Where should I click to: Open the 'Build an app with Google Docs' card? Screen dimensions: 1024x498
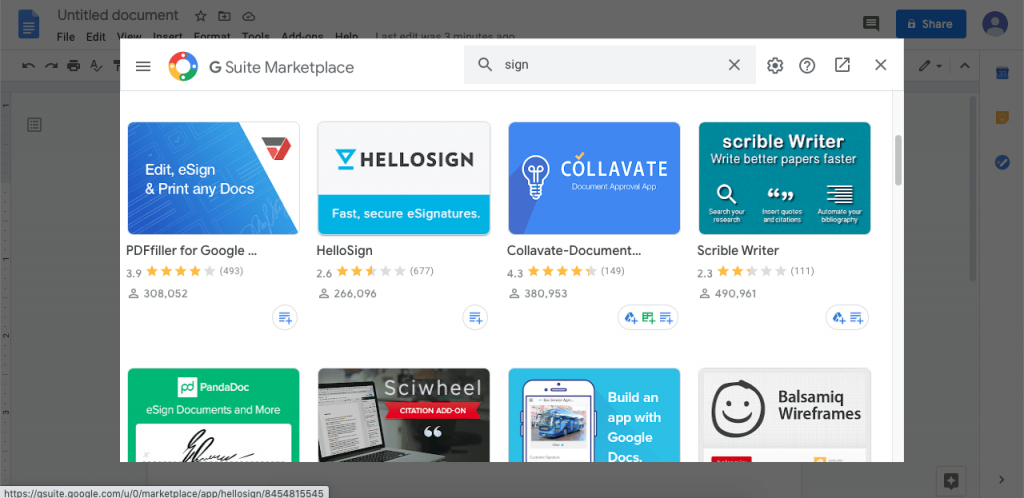(x=594, y=415)
